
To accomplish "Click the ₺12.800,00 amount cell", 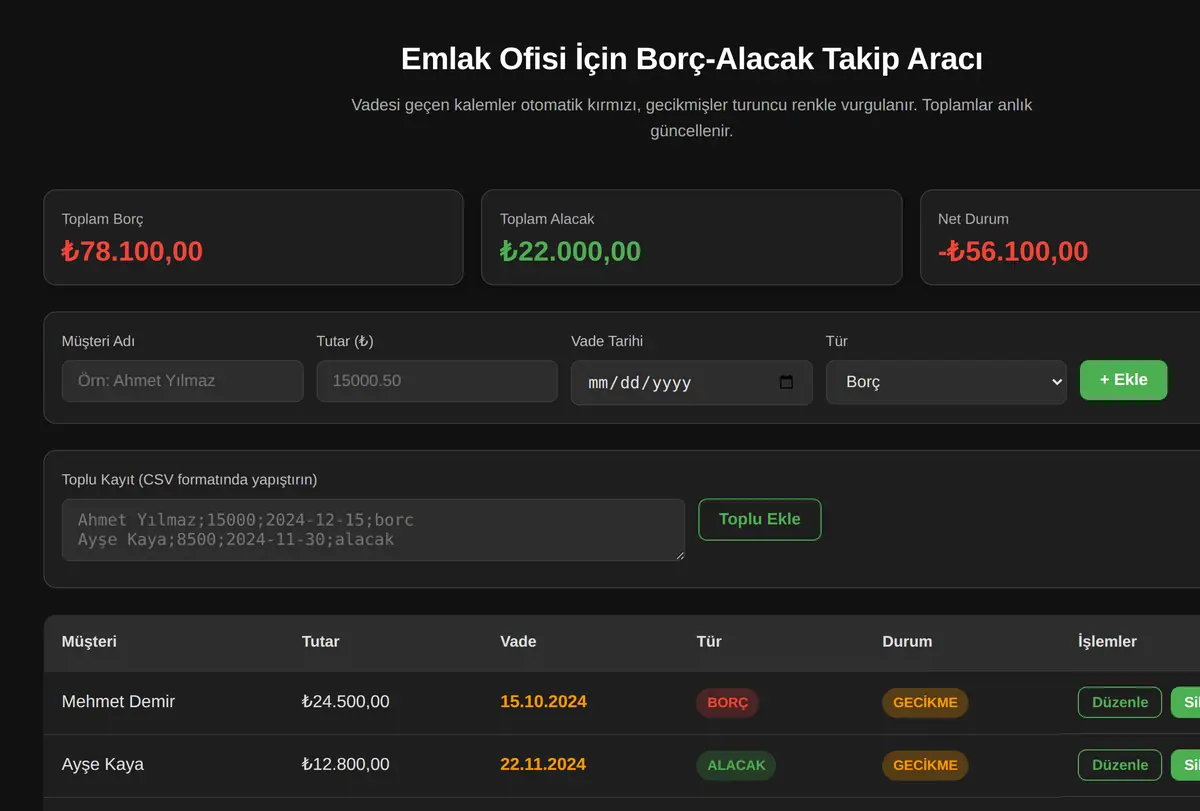I will click(x=346, y=765).
